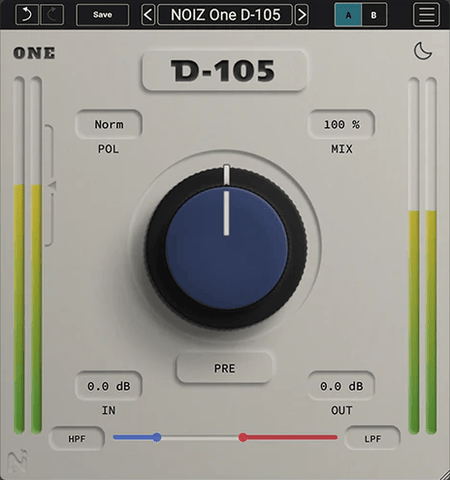Image resolution: width=450 pixels, height=480 pixels.
Task: Click the large blue center knob
Action: point(226,248)
